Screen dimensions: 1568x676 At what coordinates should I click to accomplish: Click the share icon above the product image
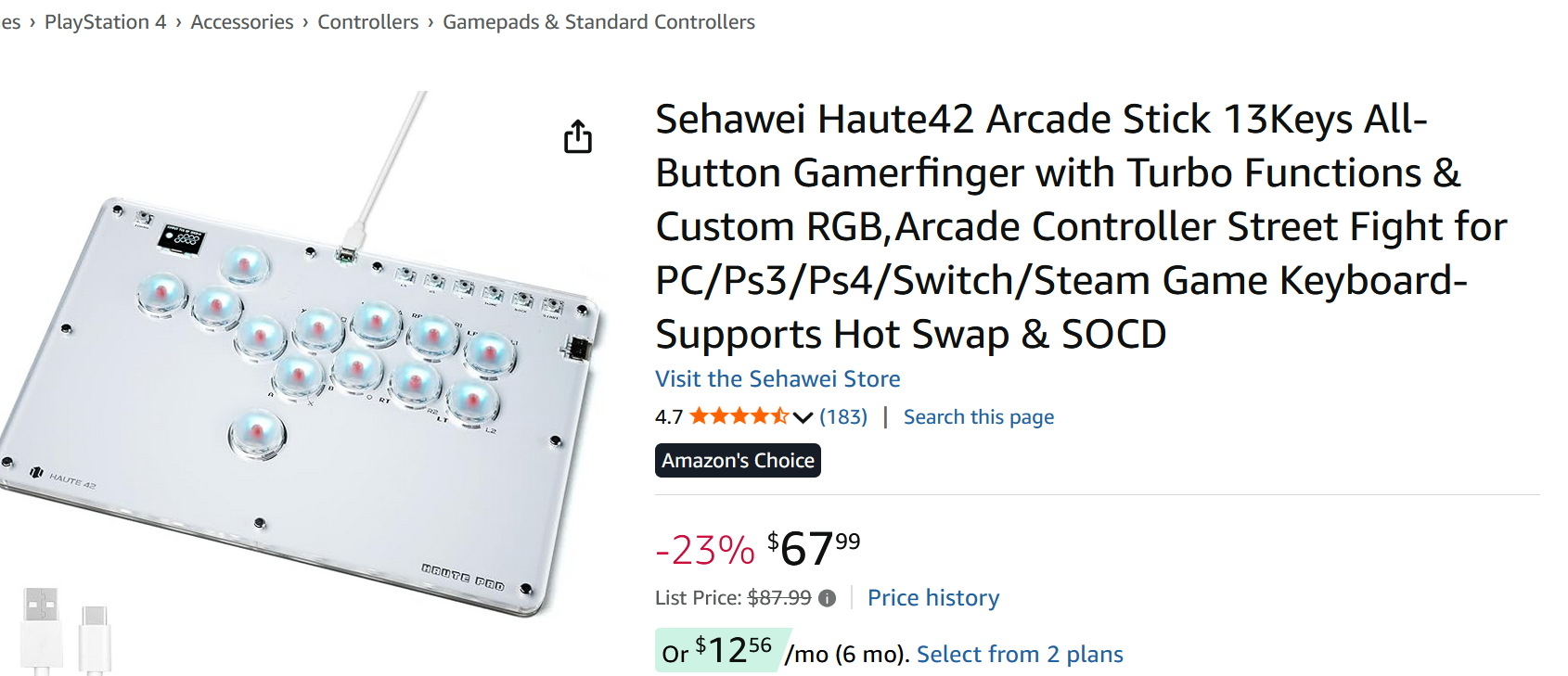tap(577, 136)
